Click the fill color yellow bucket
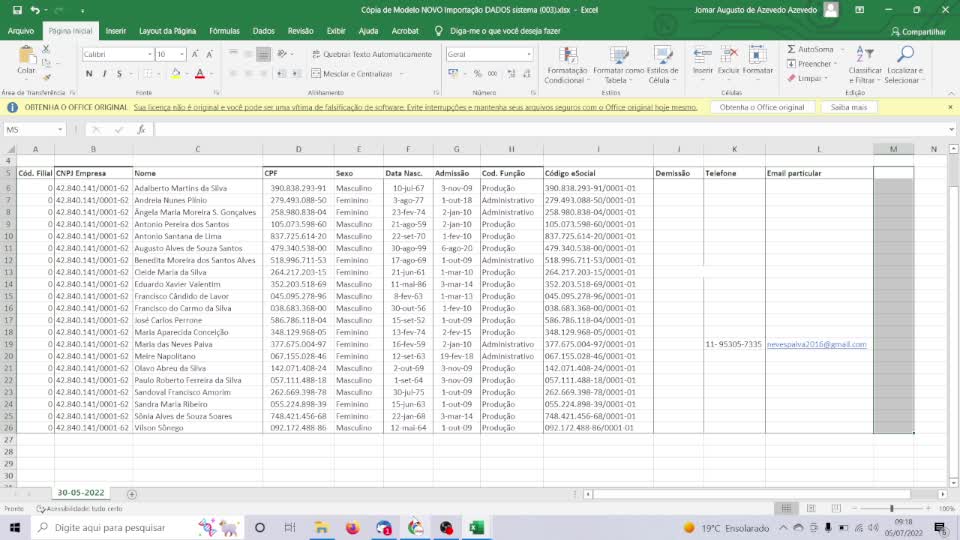The height and width of the screenshot is (540, 960). 175,73
